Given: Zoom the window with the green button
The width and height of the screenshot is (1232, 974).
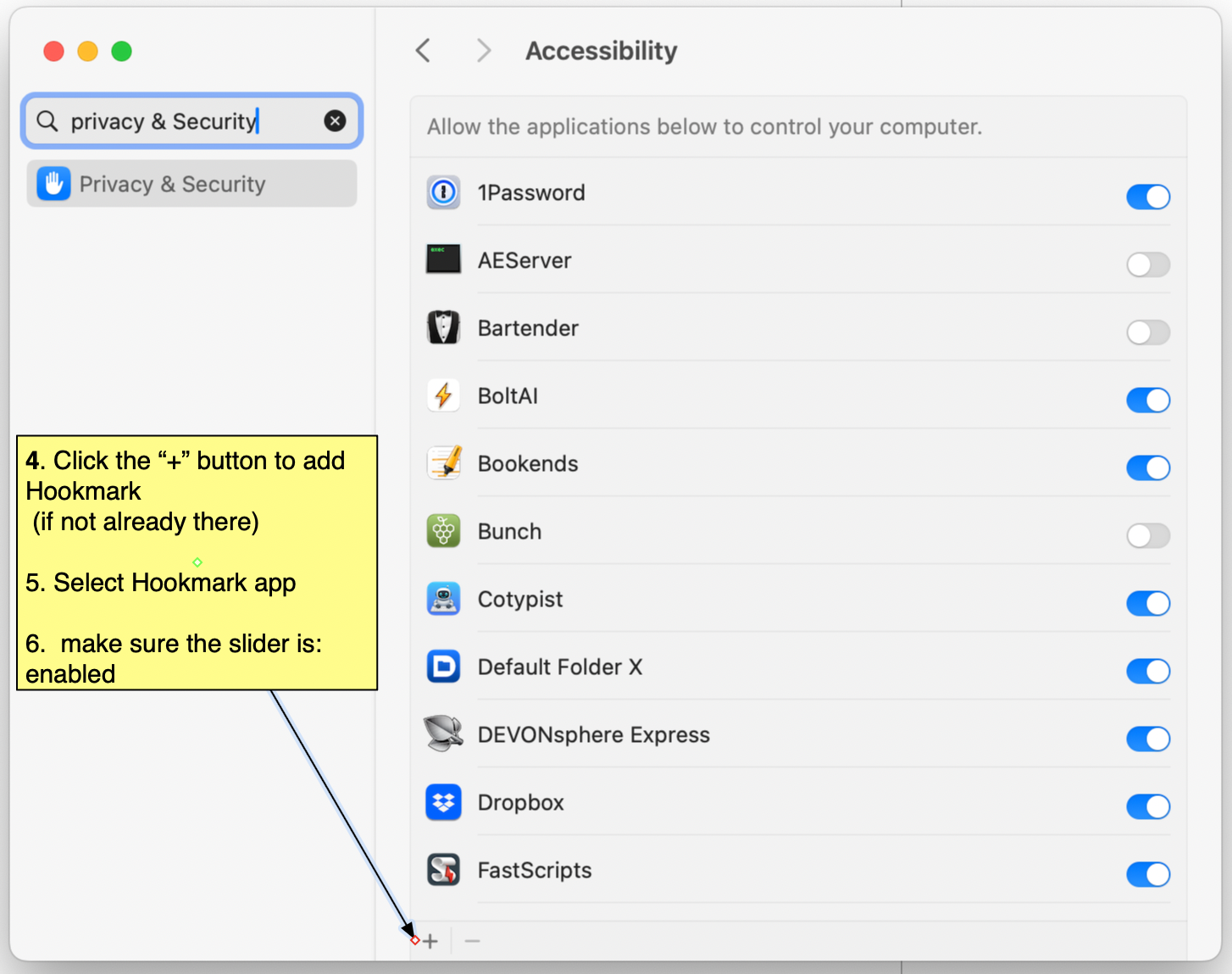Looking at the screenshot, I should 122,52.
